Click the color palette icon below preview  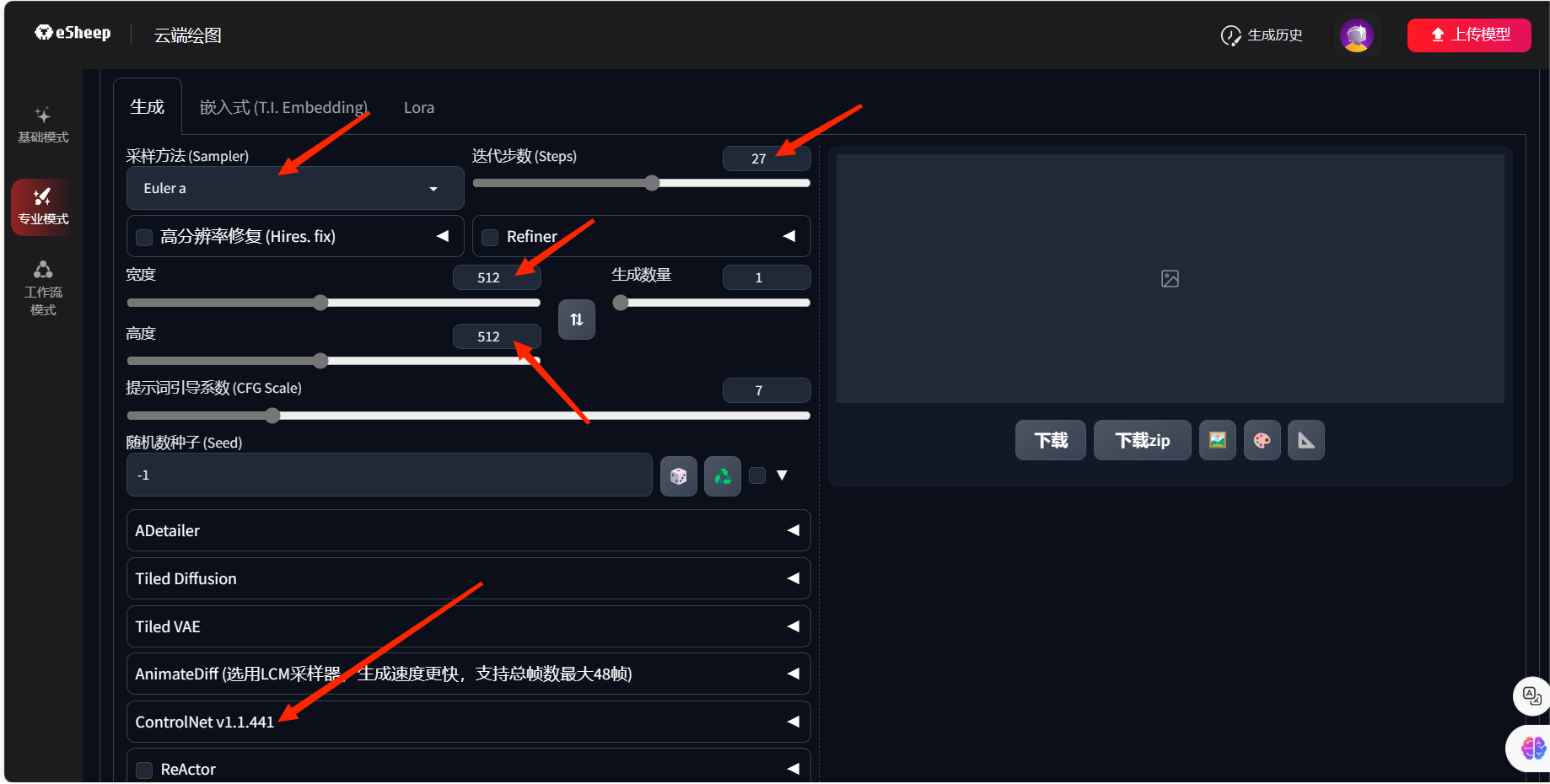(1262, 440)
